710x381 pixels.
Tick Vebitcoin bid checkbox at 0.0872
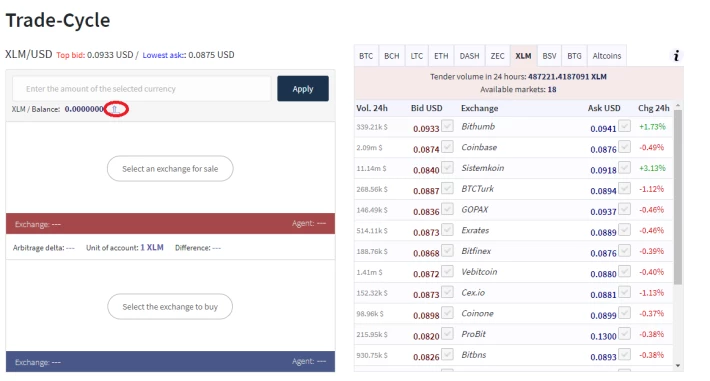point(447,271)
